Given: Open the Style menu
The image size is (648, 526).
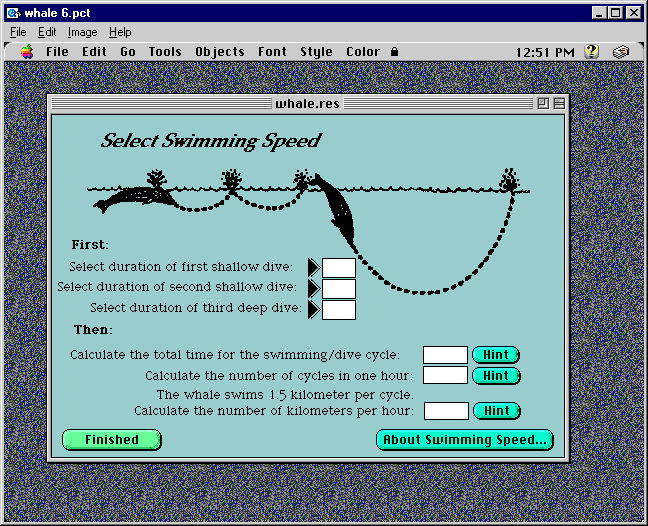Looking at the screenshot, I should (x=316, y=52).
